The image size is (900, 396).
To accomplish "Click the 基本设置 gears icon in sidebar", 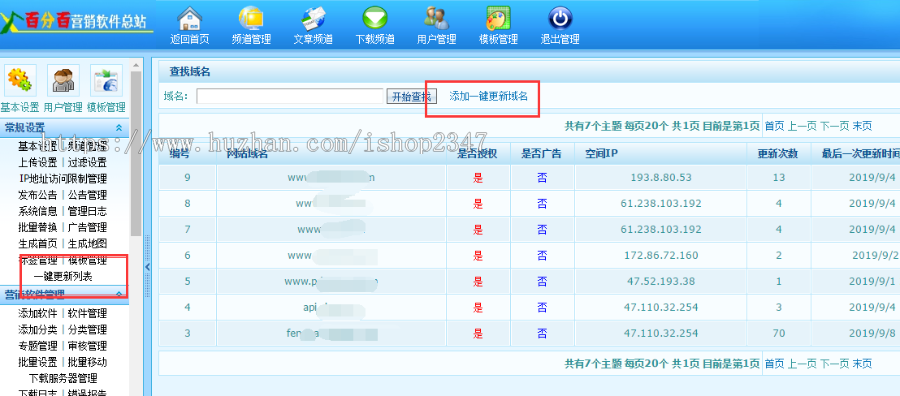I will (20, 81).
